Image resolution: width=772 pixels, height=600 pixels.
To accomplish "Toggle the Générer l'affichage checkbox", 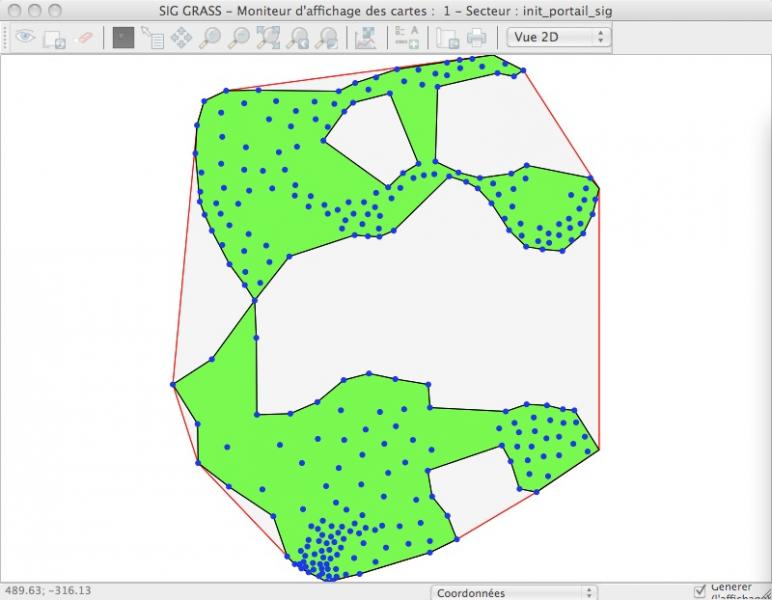I will [x=700, y=590].
